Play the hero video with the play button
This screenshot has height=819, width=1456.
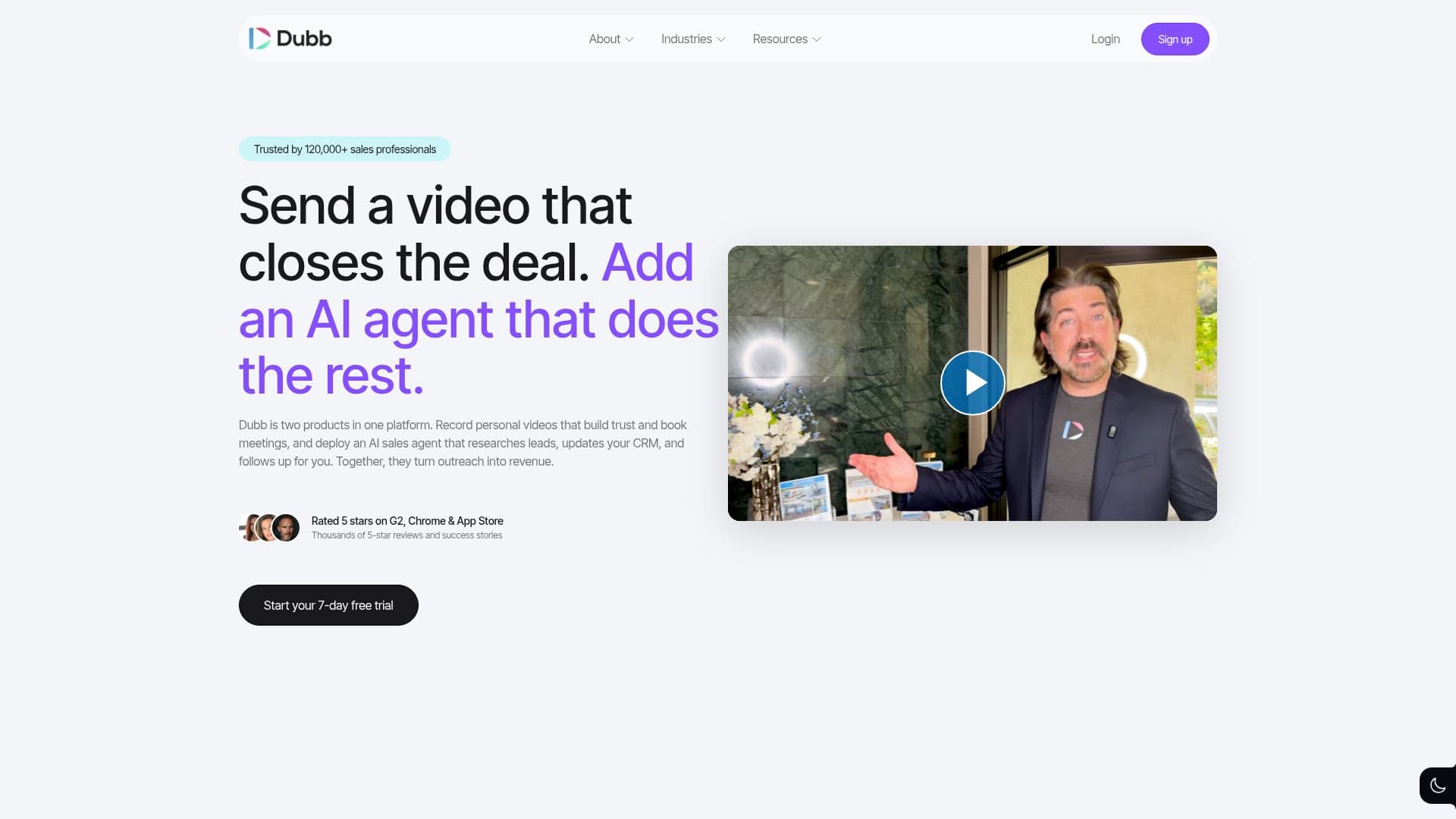click(972, 383)
